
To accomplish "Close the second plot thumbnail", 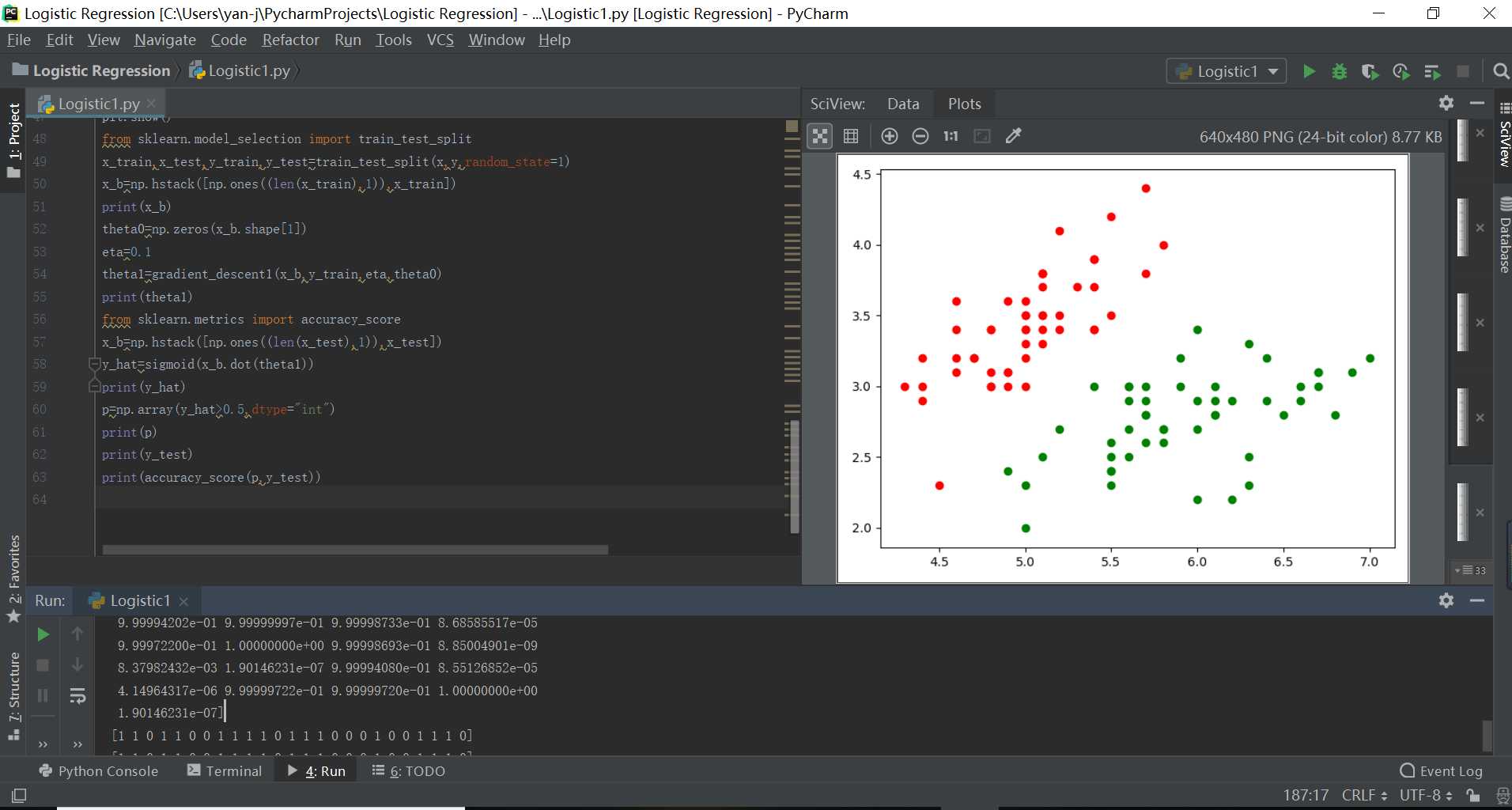I will coord(1480,228).
